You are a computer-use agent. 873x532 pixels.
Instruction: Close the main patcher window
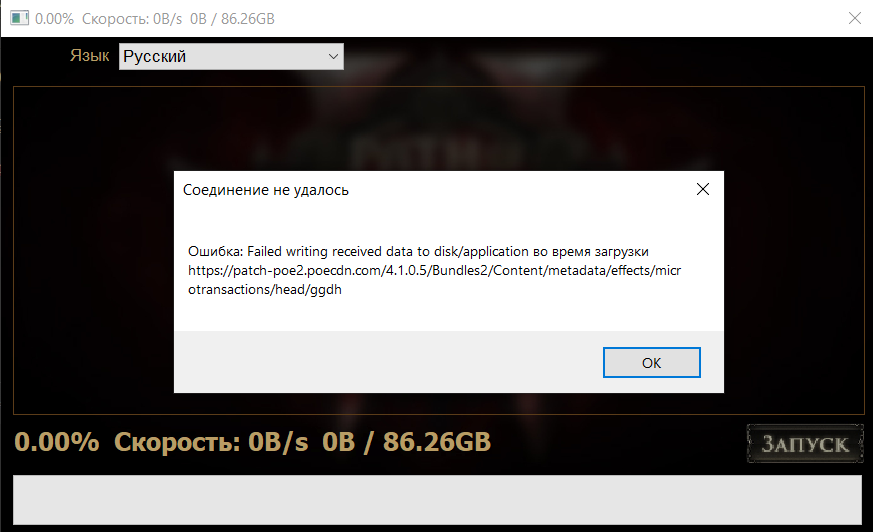click(855, 18)
